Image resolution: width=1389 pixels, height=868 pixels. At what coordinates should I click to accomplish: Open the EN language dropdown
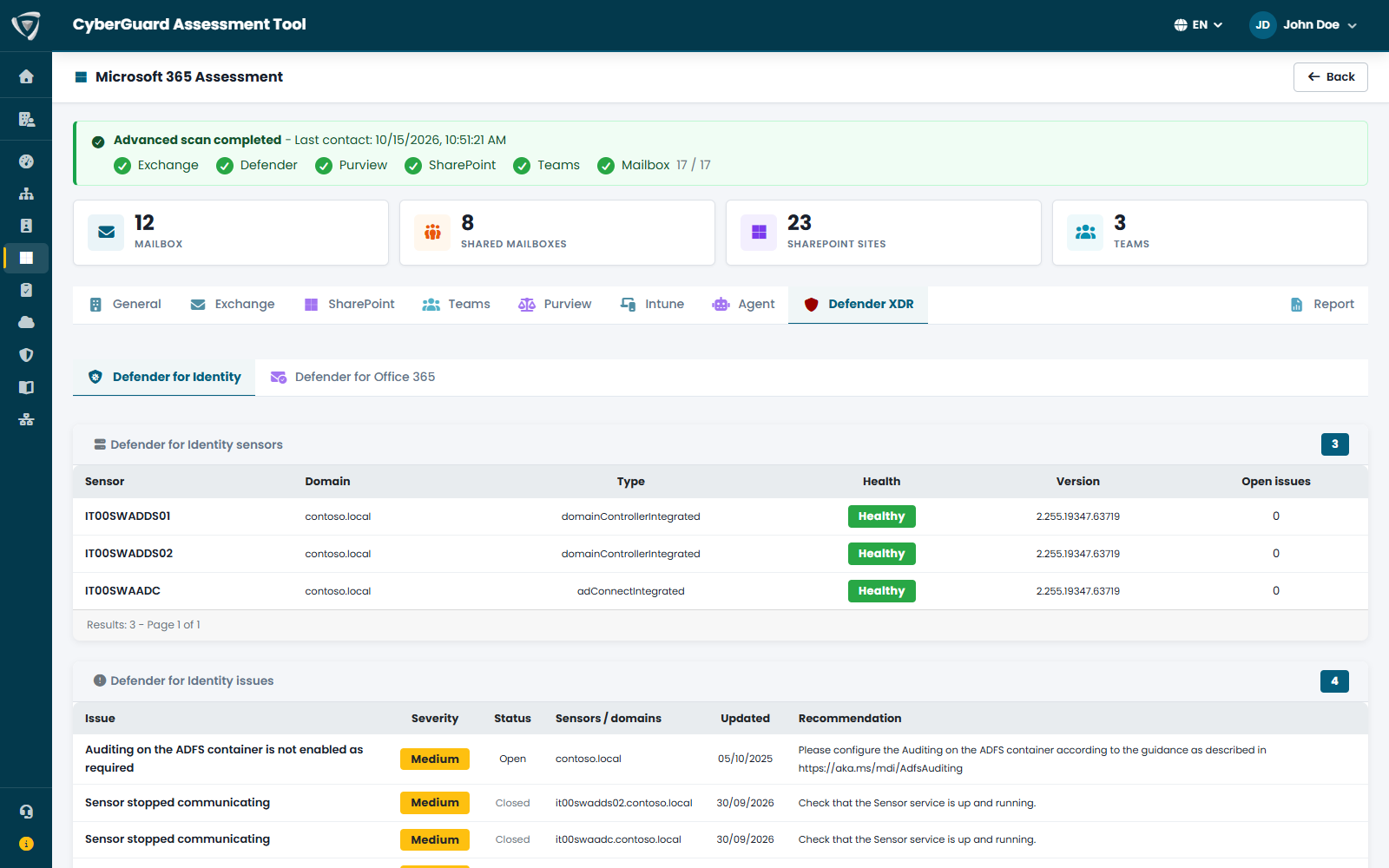point(1198,25)
